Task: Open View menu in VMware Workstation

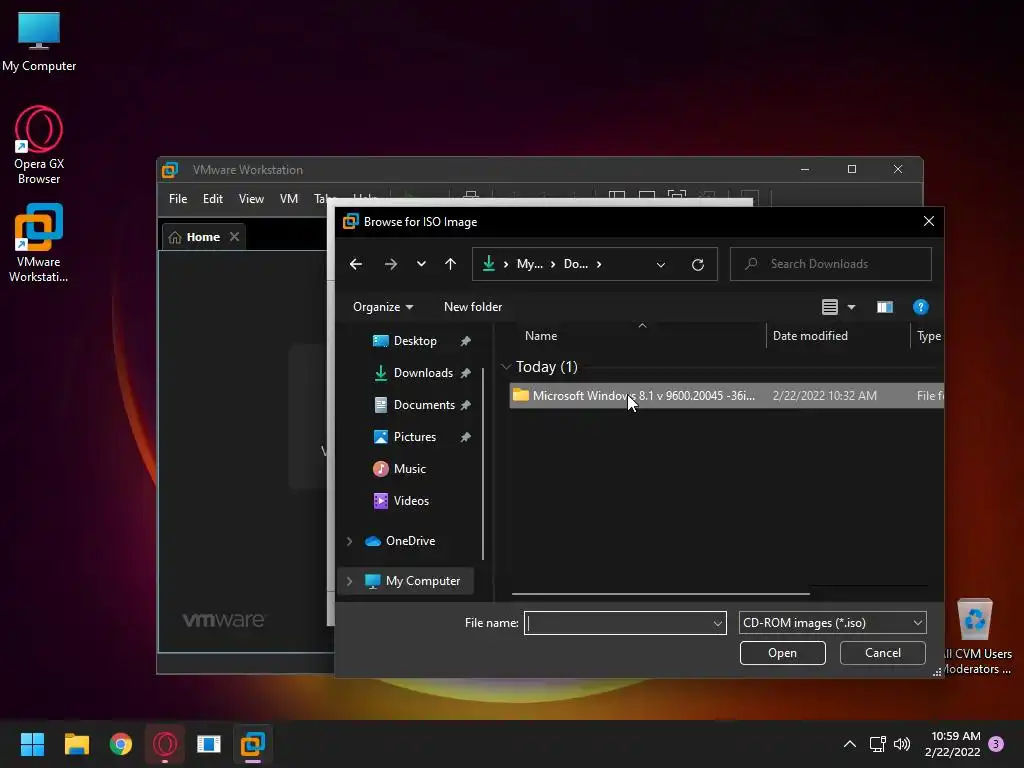Action: click(251, 199)
